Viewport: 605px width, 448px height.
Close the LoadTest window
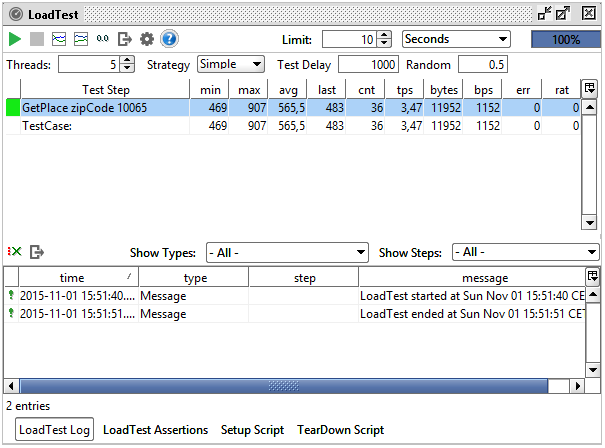(589, 14)
